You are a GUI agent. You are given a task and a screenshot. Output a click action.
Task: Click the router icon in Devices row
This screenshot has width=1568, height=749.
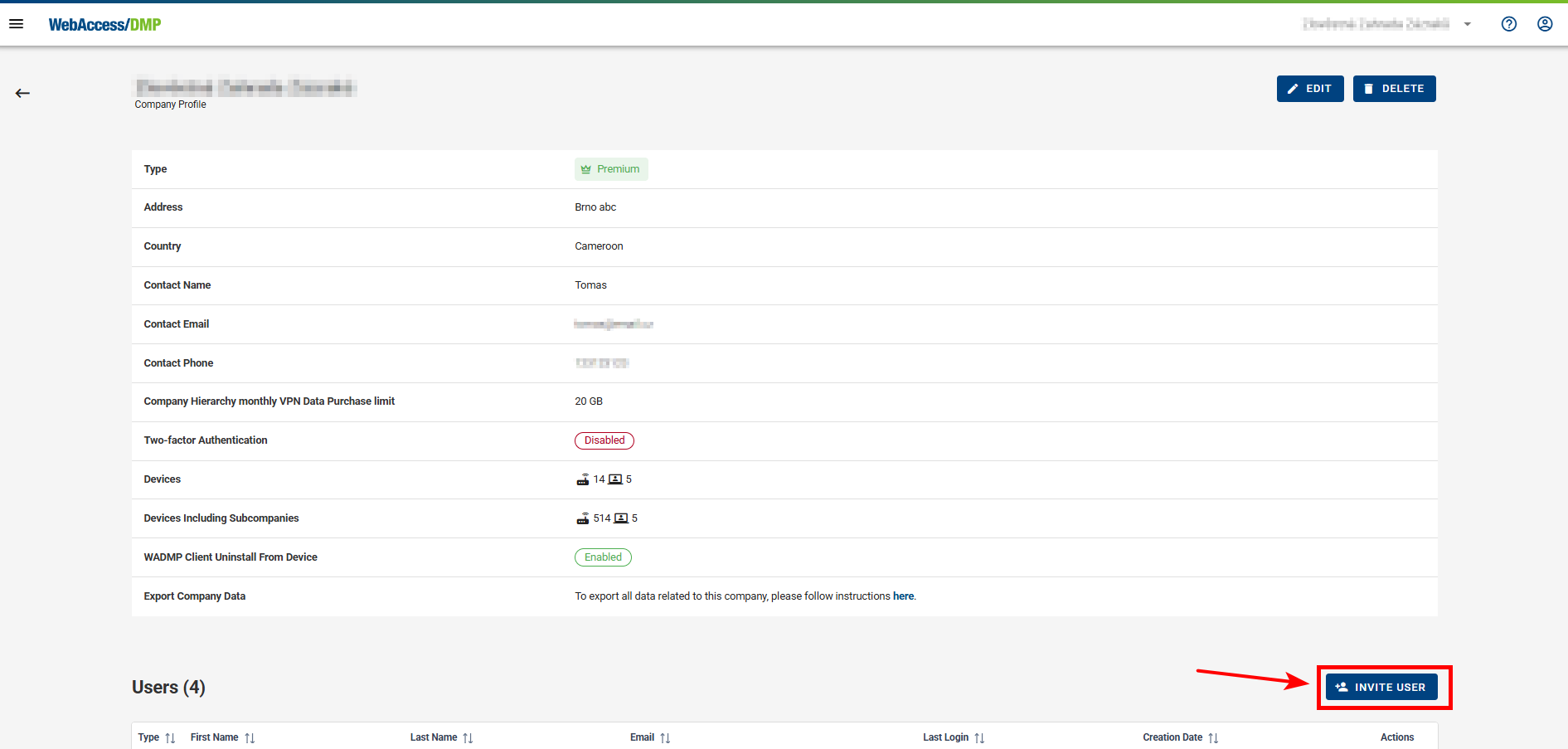tap(583, 479)
